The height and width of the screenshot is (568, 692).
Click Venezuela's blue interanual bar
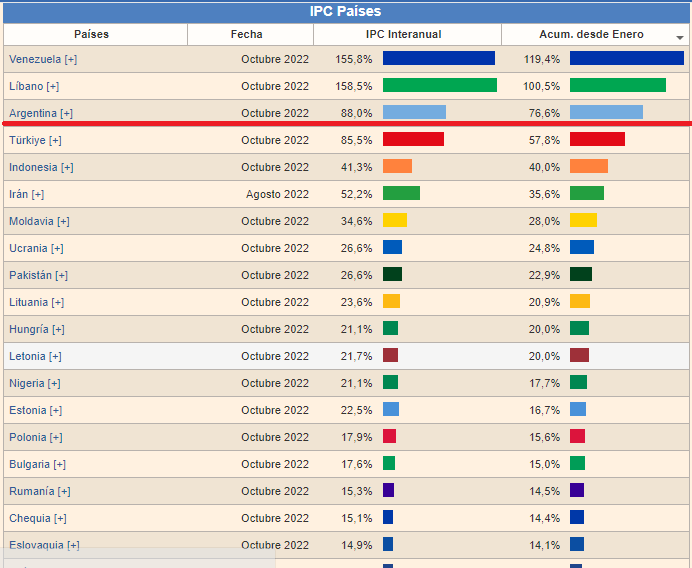coord(438,59)
